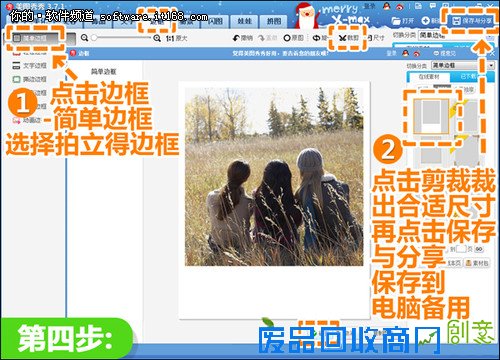Select the polaroid frame thumbnail highlighted in orange
The width and height of the screenshot is (500, 360).
tap(431, 117)
